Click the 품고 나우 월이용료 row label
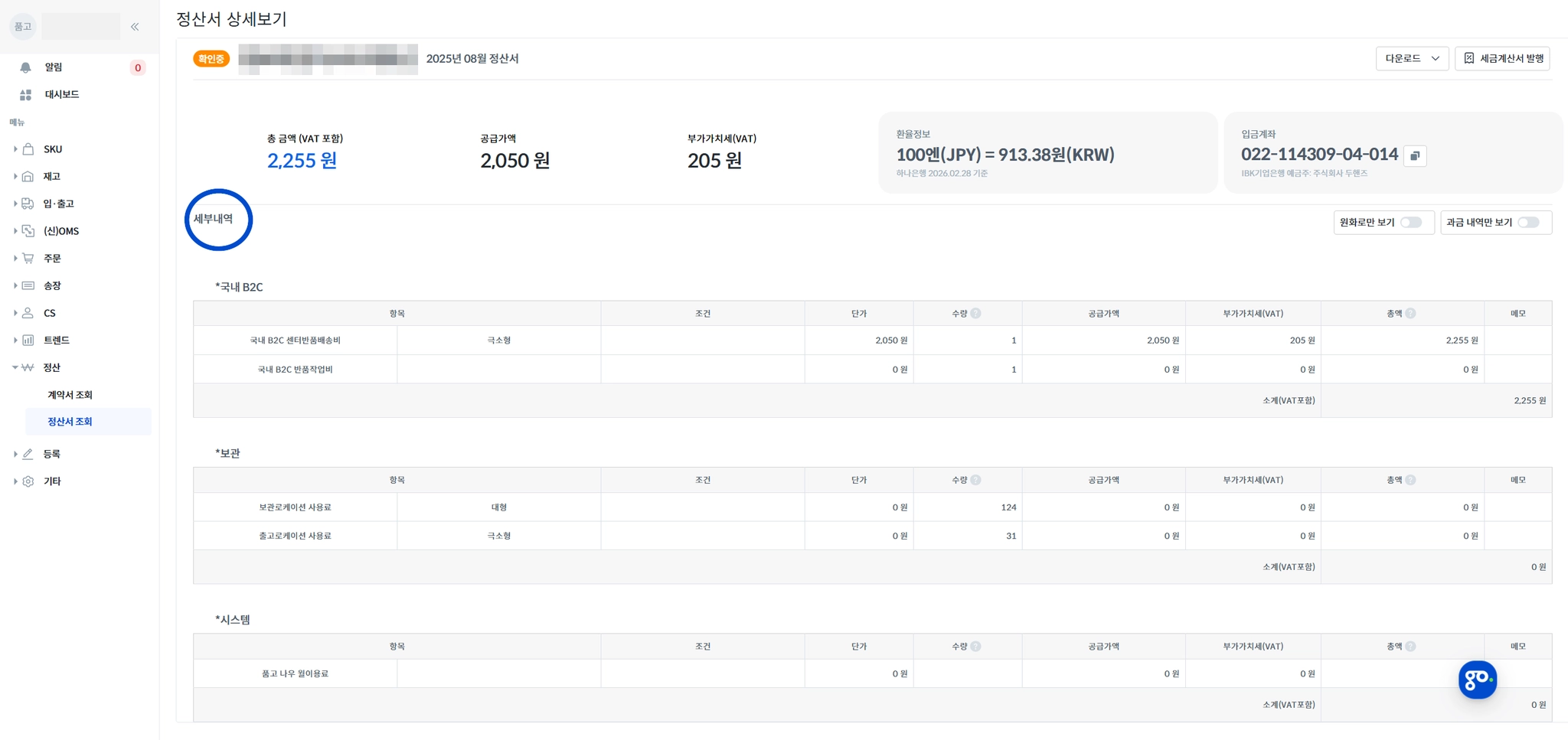 [x=296, y=674]
